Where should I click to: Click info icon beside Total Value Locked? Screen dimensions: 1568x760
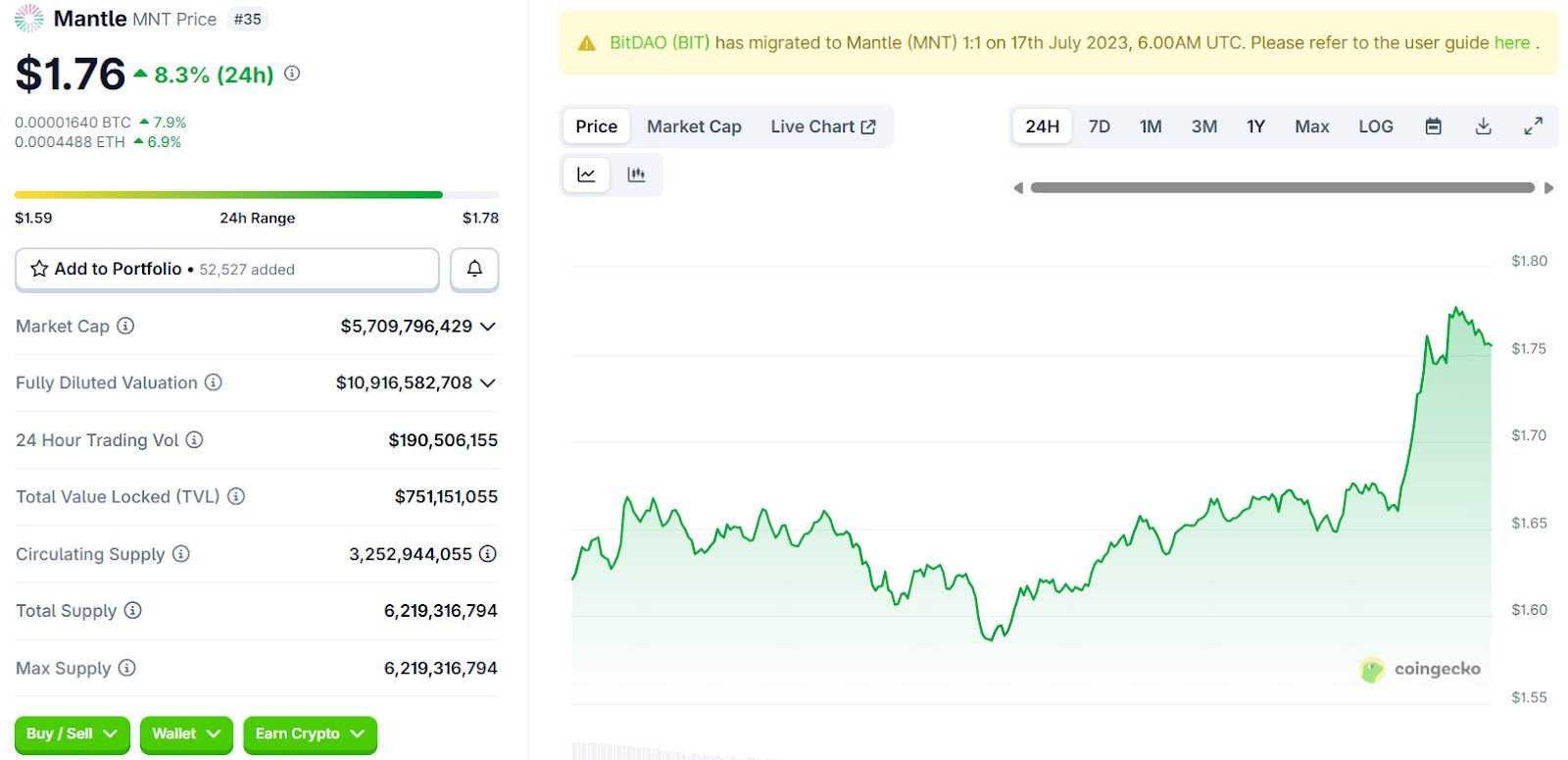coord(236,496)
